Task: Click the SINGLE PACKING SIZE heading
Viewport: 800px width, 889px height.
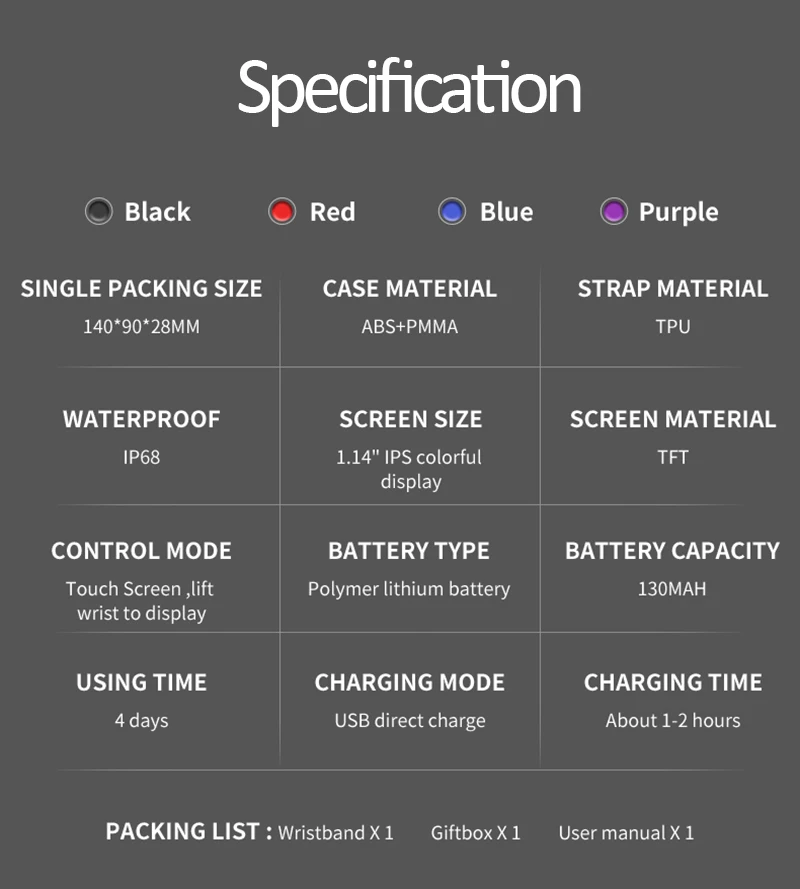Action: pyautogui.click(x=142, y=289)
